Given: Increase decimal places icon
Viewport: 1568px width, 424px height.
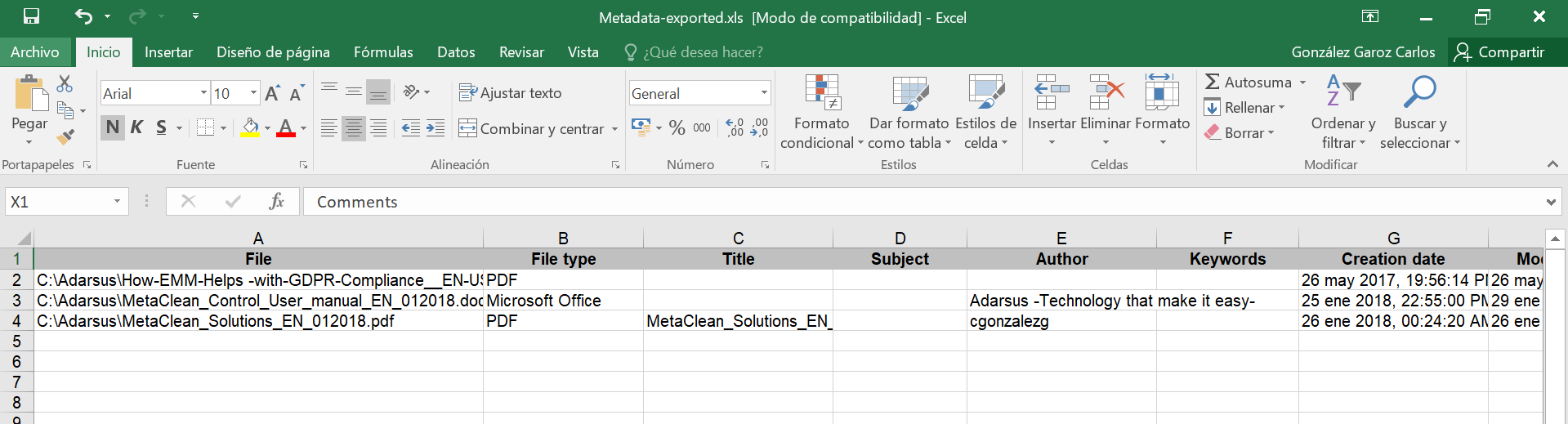Looking at the screenshot, I should click(735, 127).
